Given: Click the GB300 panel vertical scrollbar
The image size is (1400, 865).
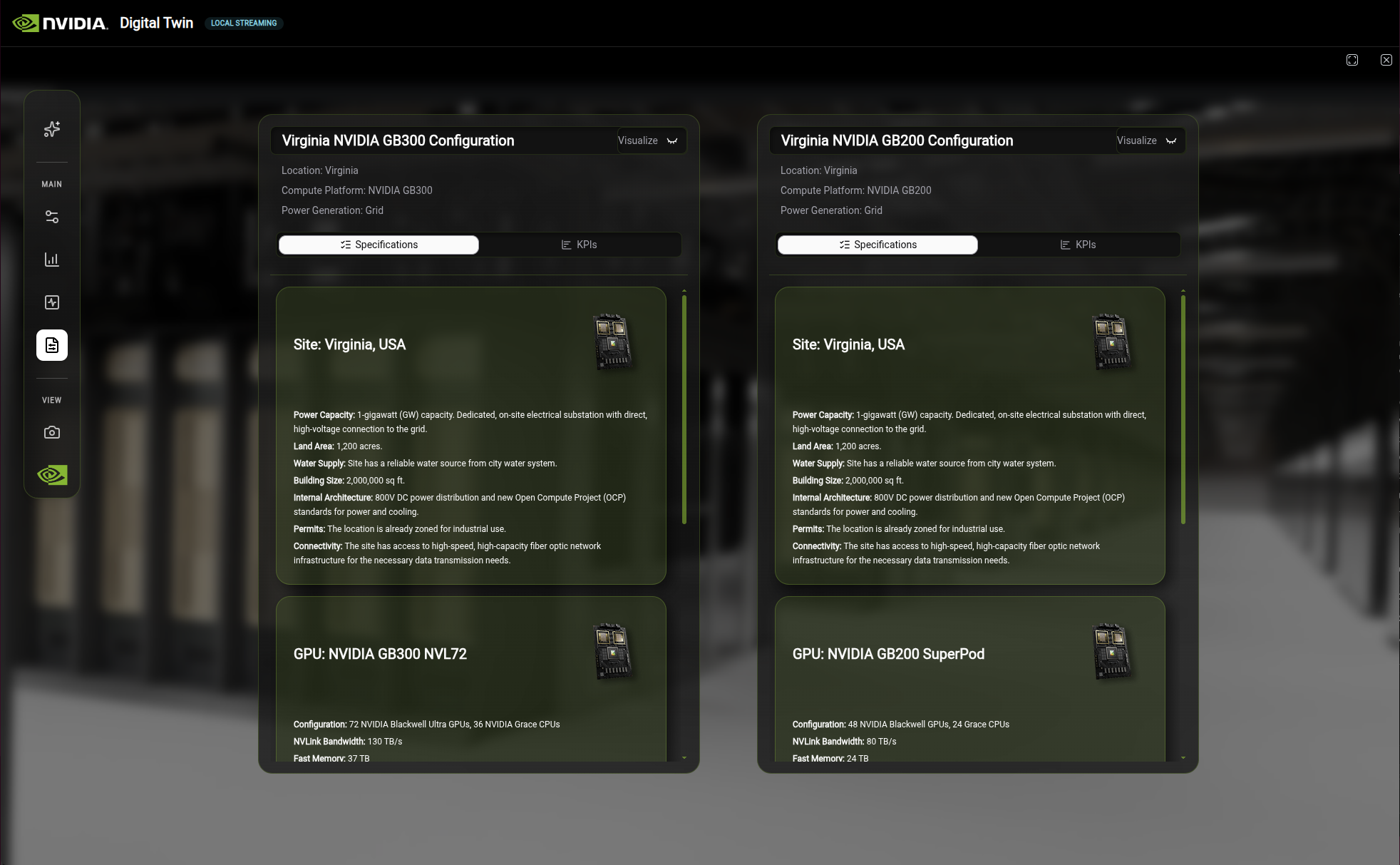Looking at the screenshot, I should [x=684, y=410].
